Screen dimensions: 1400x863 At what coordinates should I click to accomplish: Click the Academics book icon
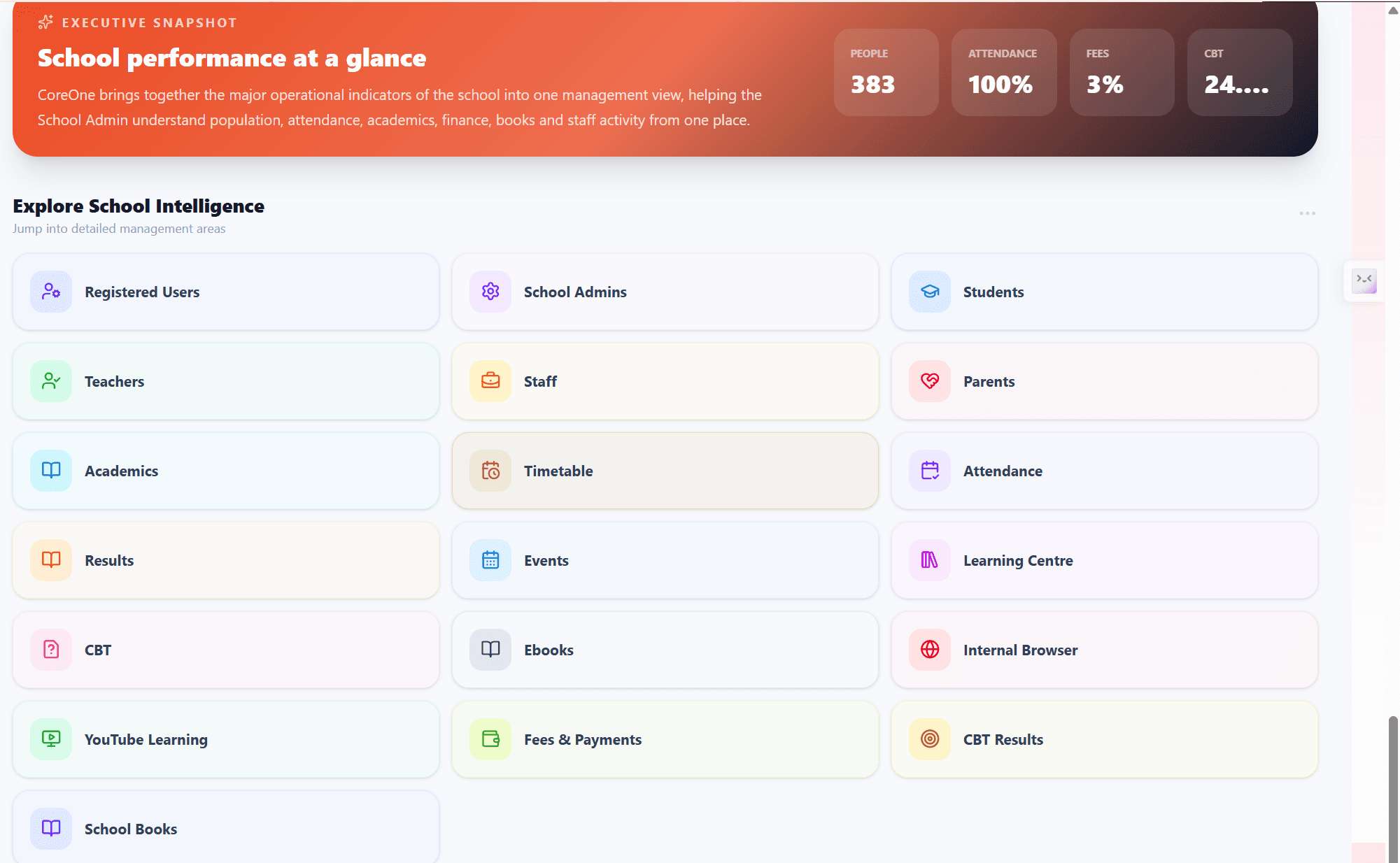pyautogui.click(x=51, y=471)
